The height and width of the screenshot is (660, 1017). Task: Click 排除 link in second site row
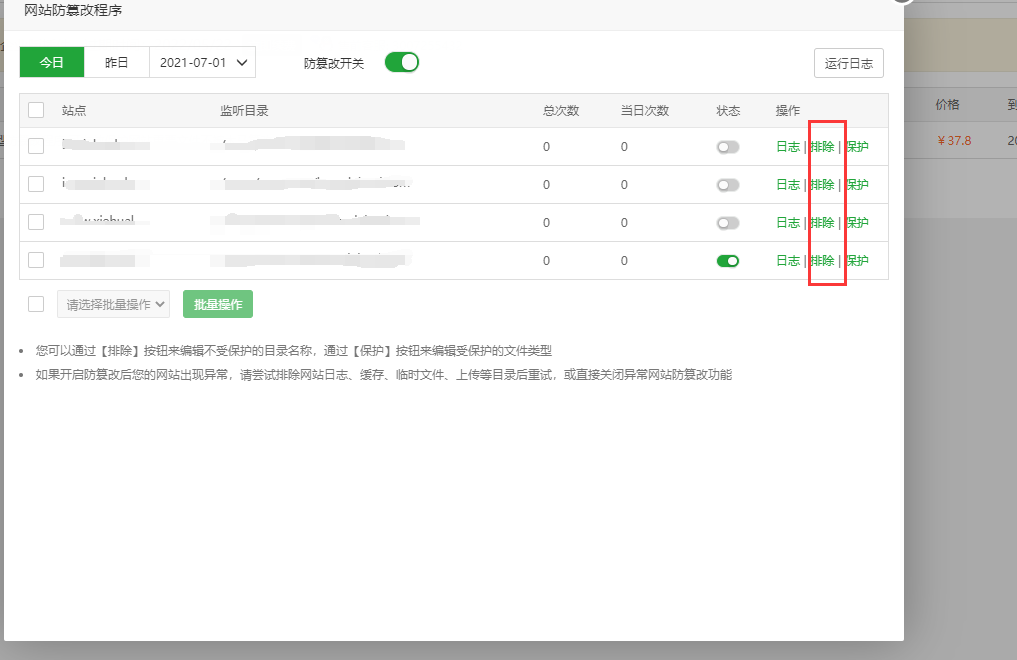point(822,185)
